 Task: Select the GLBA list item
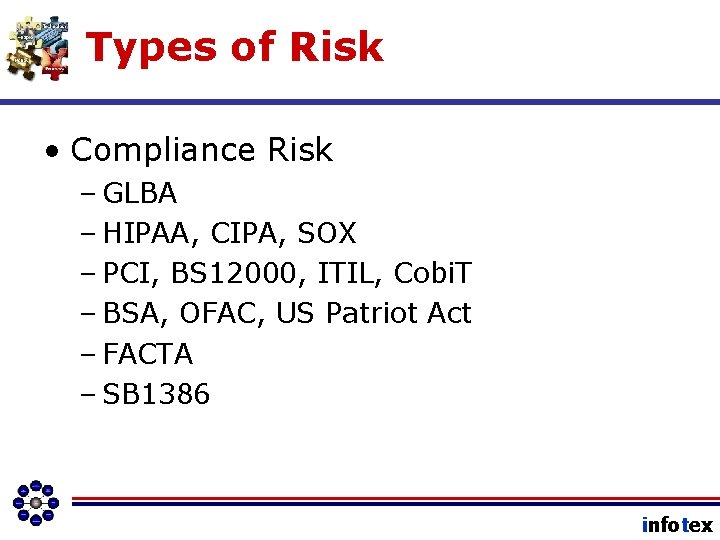coord(139,192)
